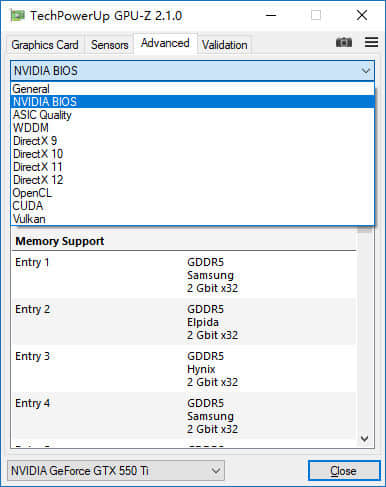
Task: Take a screenshot with the camera icon
Action: pos(344,42)
